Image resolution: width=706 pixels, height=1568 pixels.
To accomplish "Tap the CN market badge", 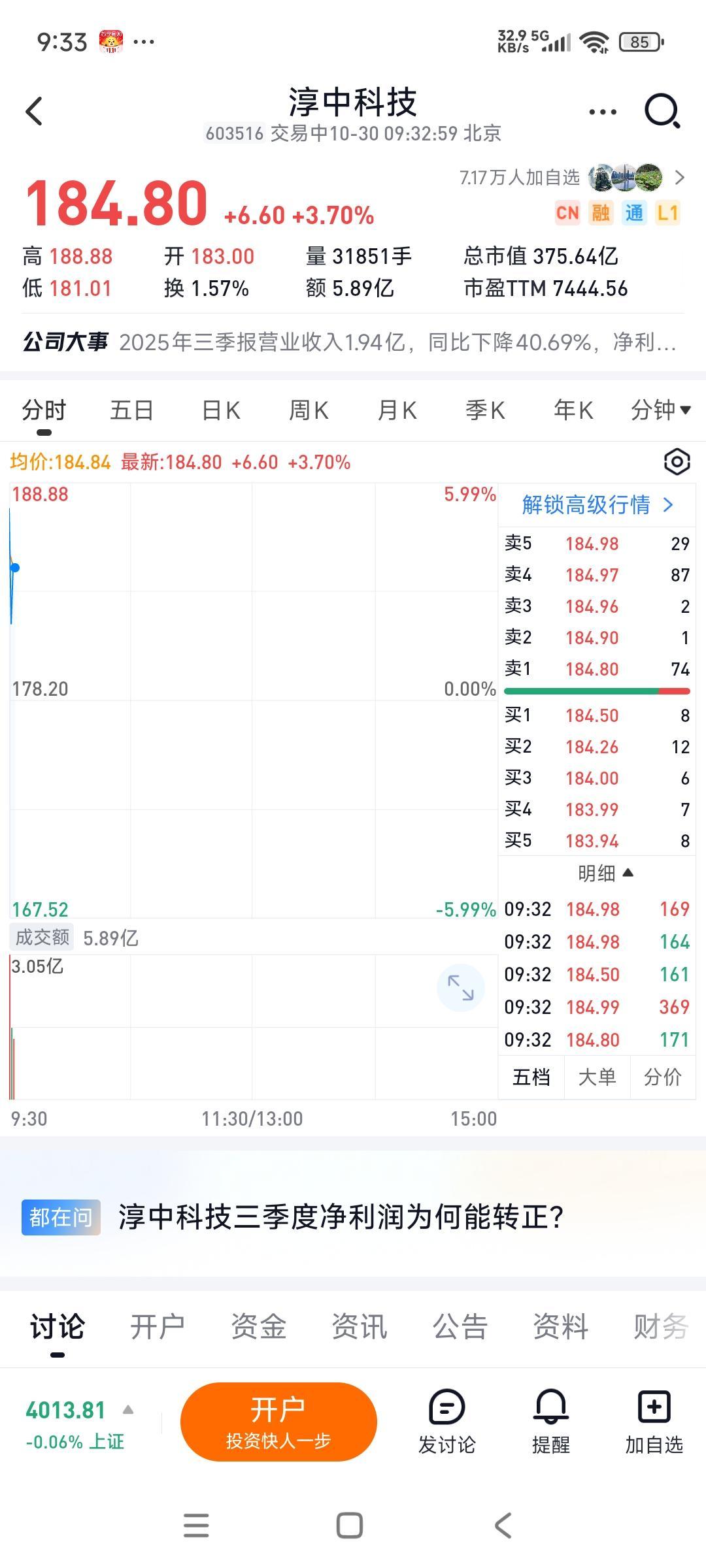I will click(567, 213).
